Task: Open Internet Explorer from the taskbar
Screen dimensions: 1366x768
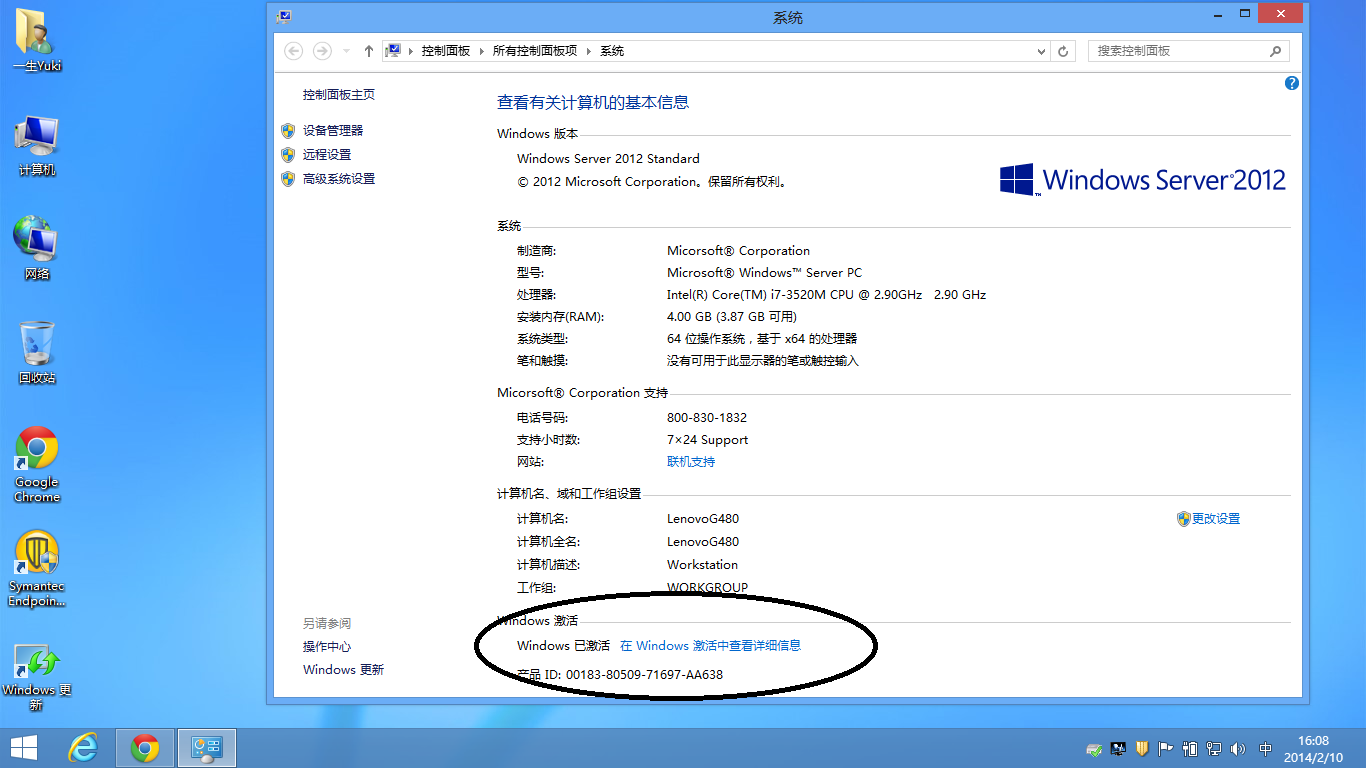Action: [83, 747]
